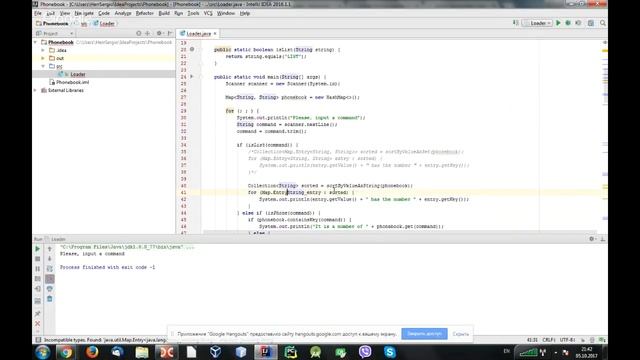Close the Loader.java tab
Image resolution: width=640 pixels, height=360 pixels.
215,33
